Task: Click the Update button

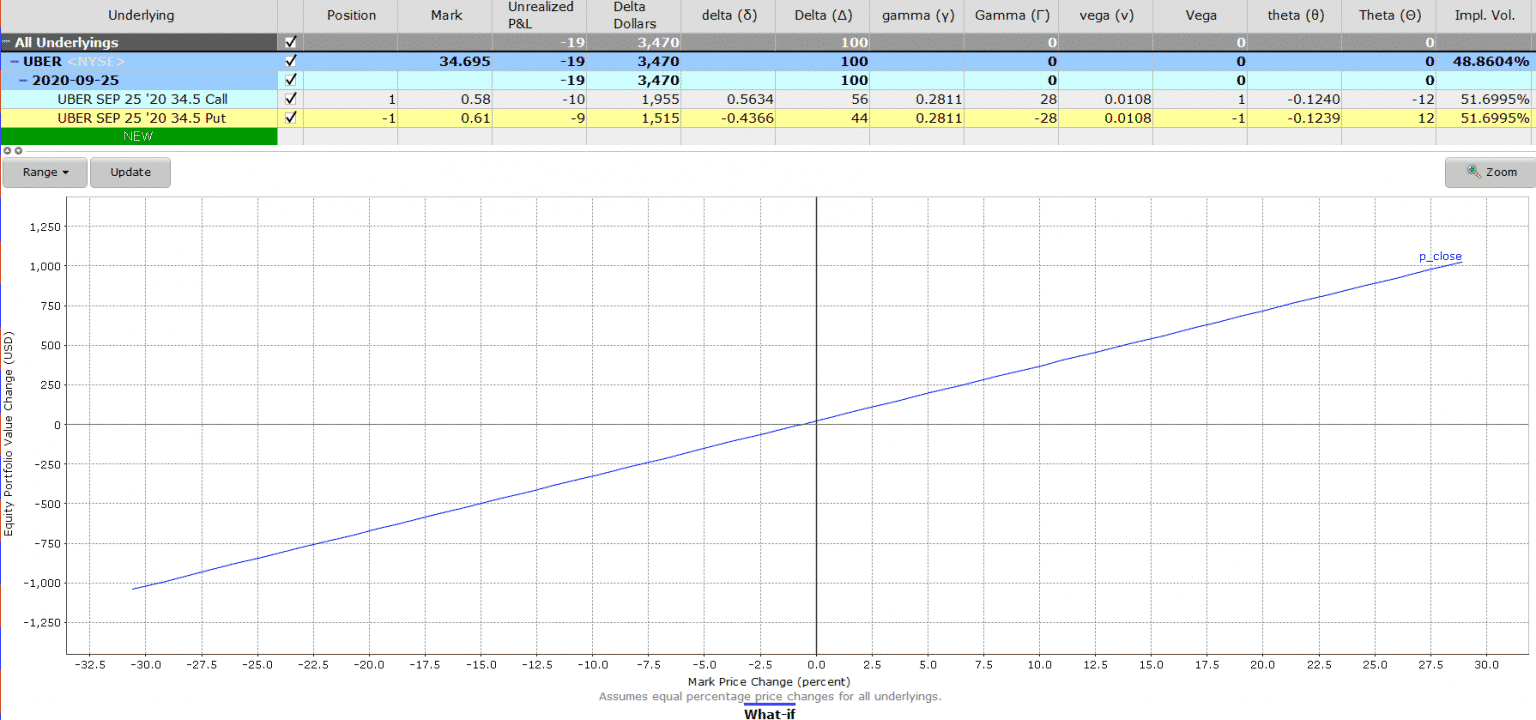Action: (130, 171)
